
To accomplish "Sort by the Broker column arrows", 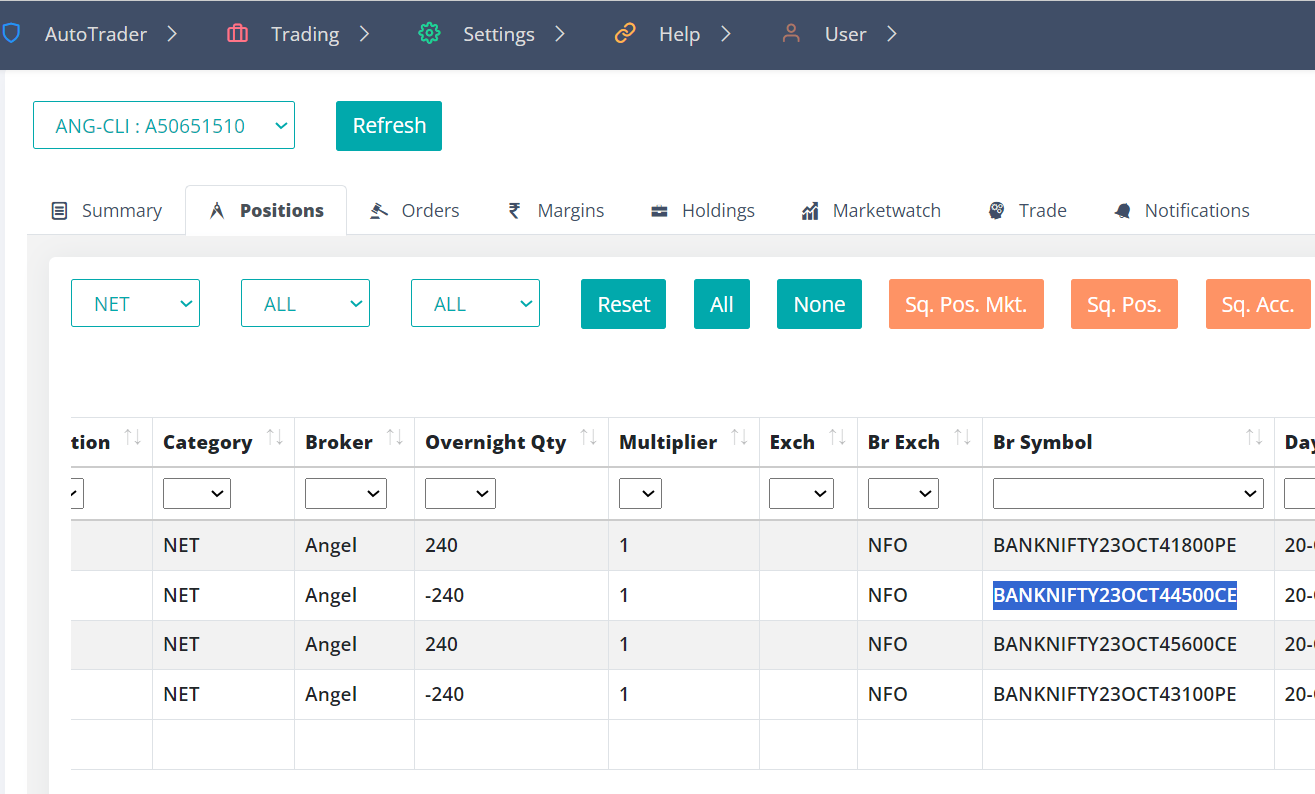I will click(395, 438).
